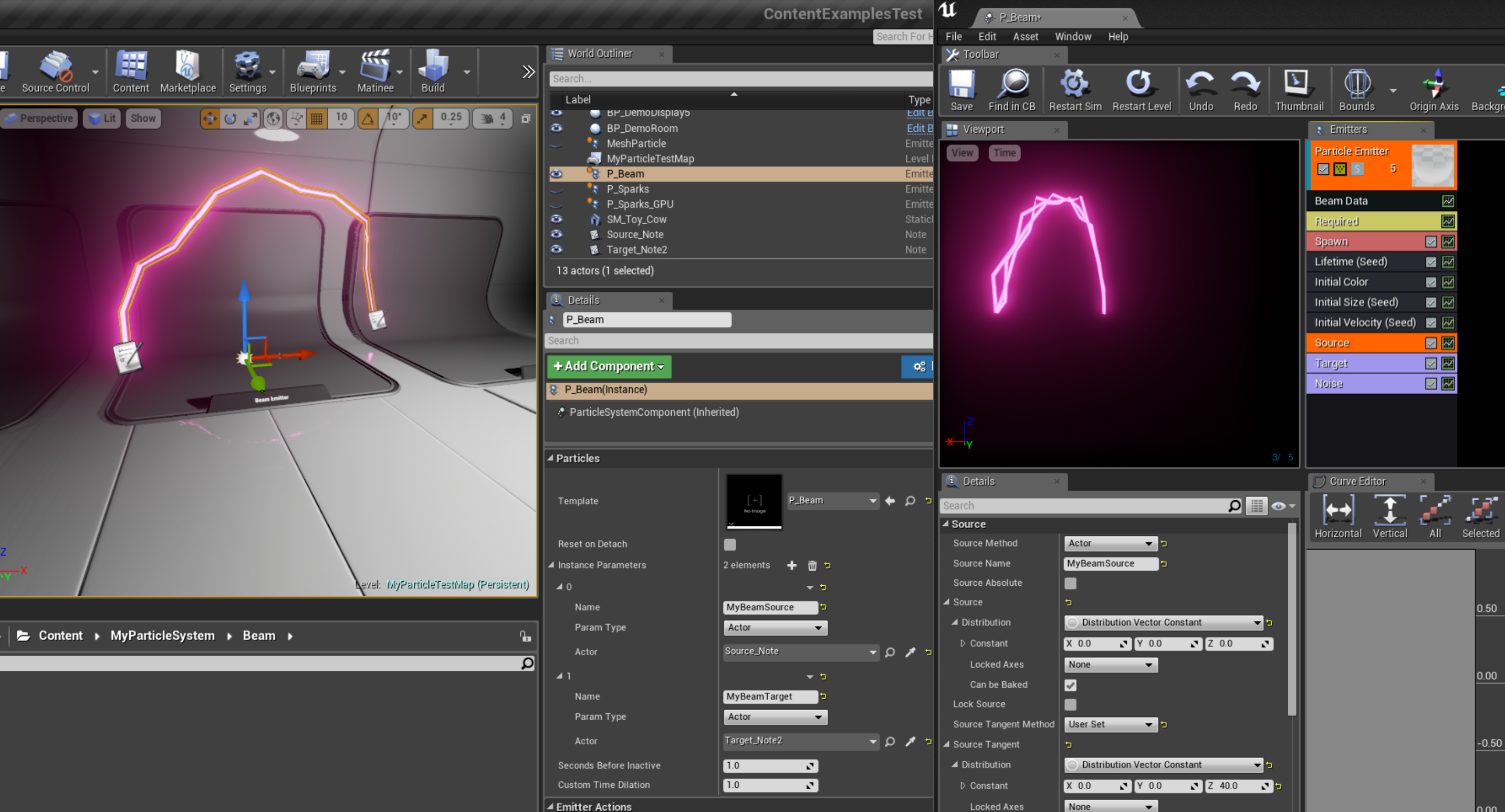Toggle the Reset on Detach checkbox
The height and width of the screenshot is (812, 1505).
(730, 544)
